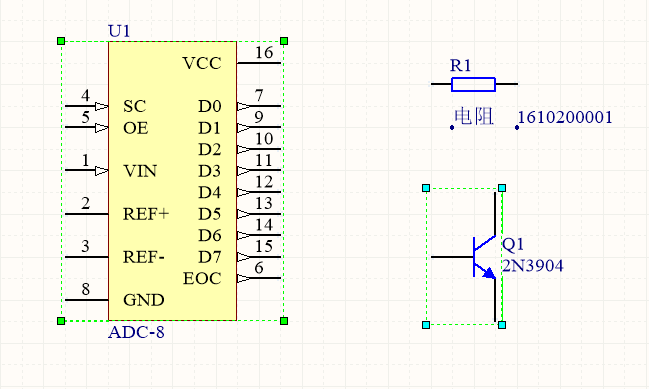This screenshot has height=389, width=649.
Task: Click U1 bottom-left green selection handle
Action: click(x=61, y=321)
